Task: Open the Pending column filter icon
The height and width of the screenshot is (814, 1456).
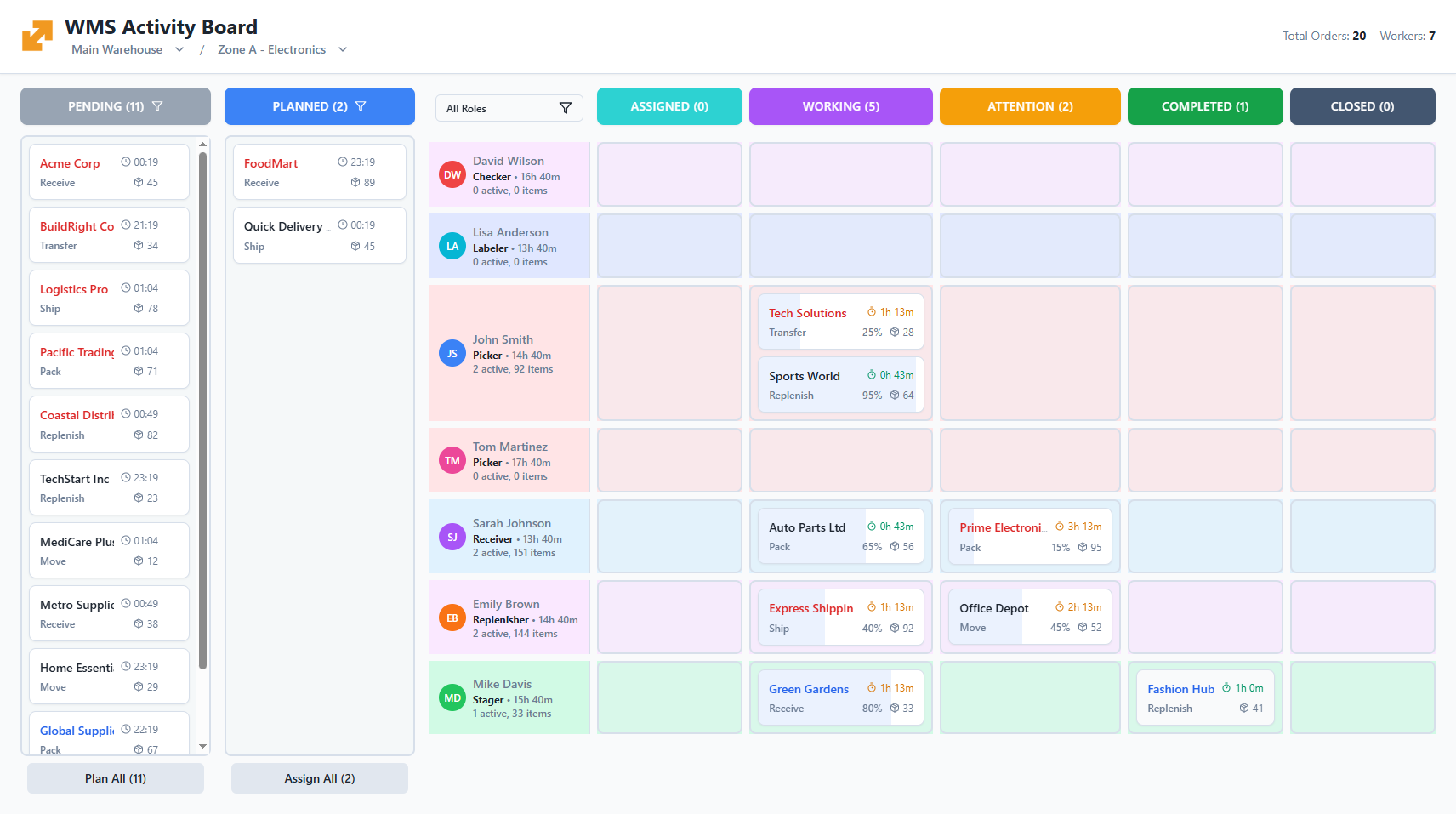Action: click(157, 106)
